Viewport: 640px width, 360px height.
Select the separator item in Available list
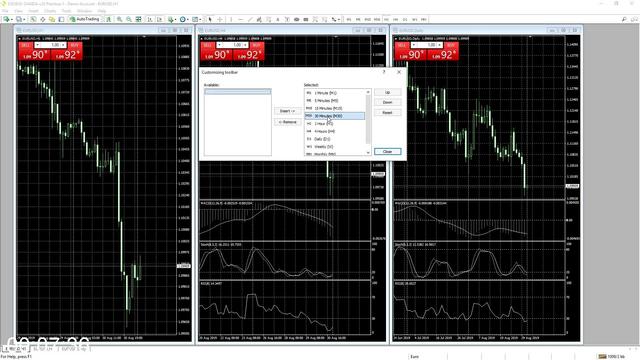pyautogui.click(x=238, y=92)
